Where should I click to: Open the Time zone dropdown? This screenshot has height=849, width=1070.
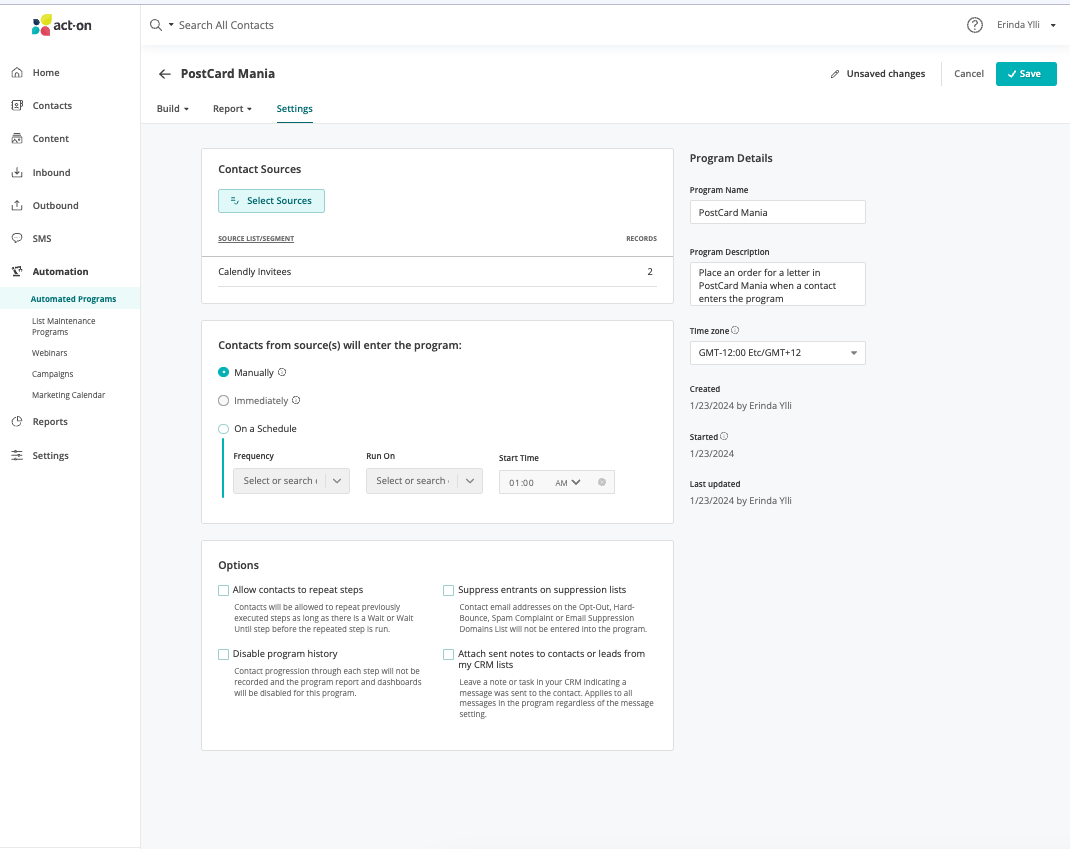(x=777, y=353)
